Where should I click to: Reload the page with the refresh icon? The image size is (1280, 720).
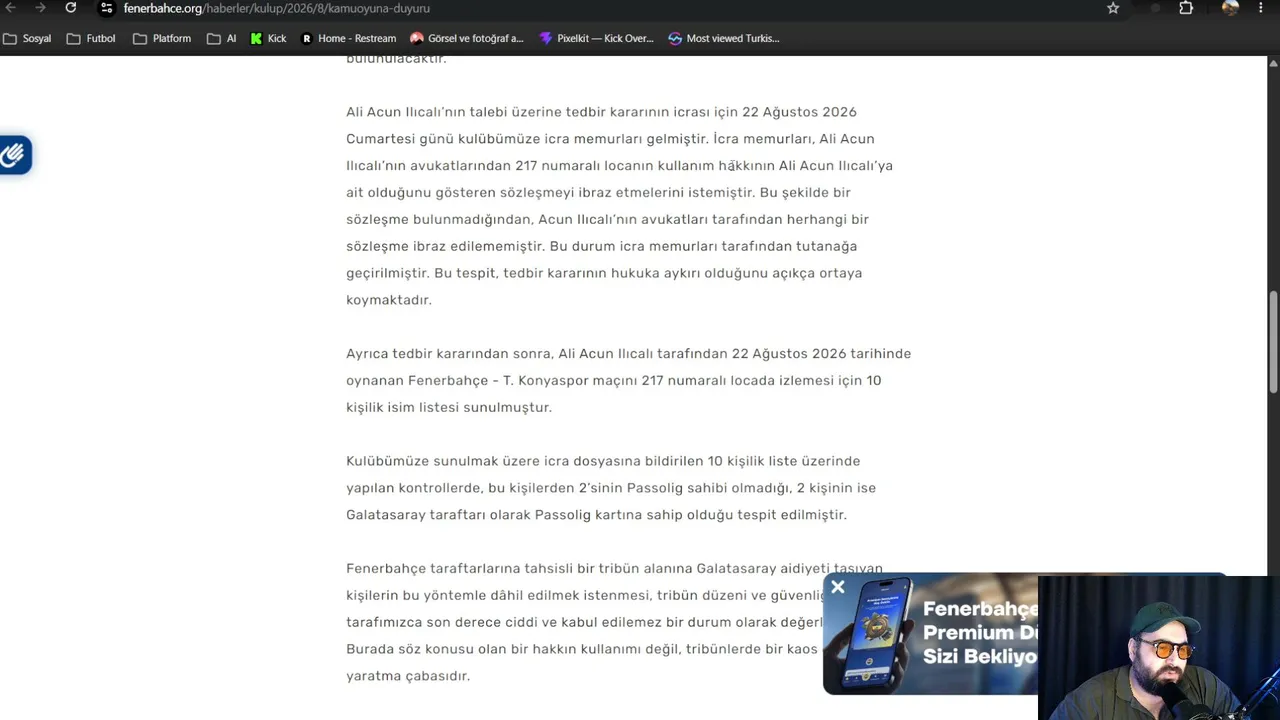pyautogui.click(x=70, y=8)
